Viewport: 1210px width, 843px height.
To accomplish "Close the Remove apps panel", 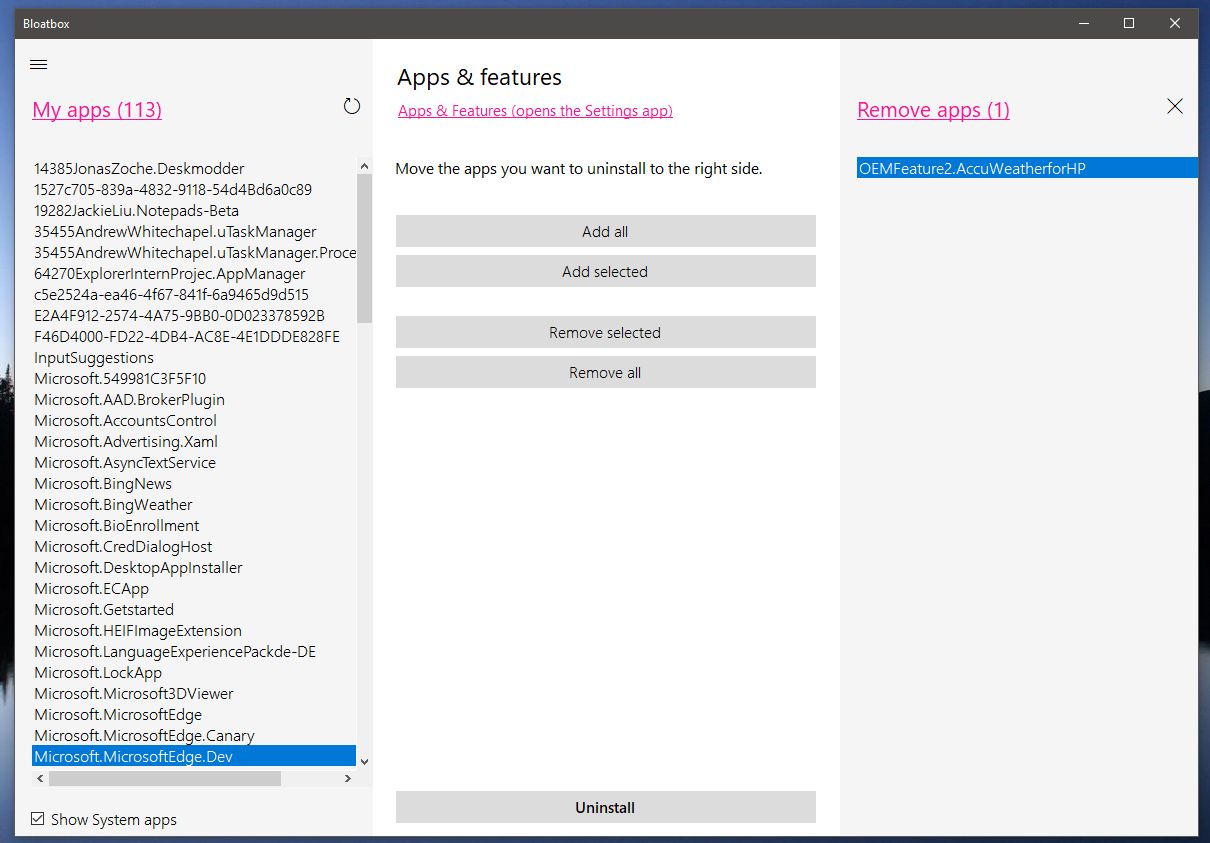I will click(1175, 106).
